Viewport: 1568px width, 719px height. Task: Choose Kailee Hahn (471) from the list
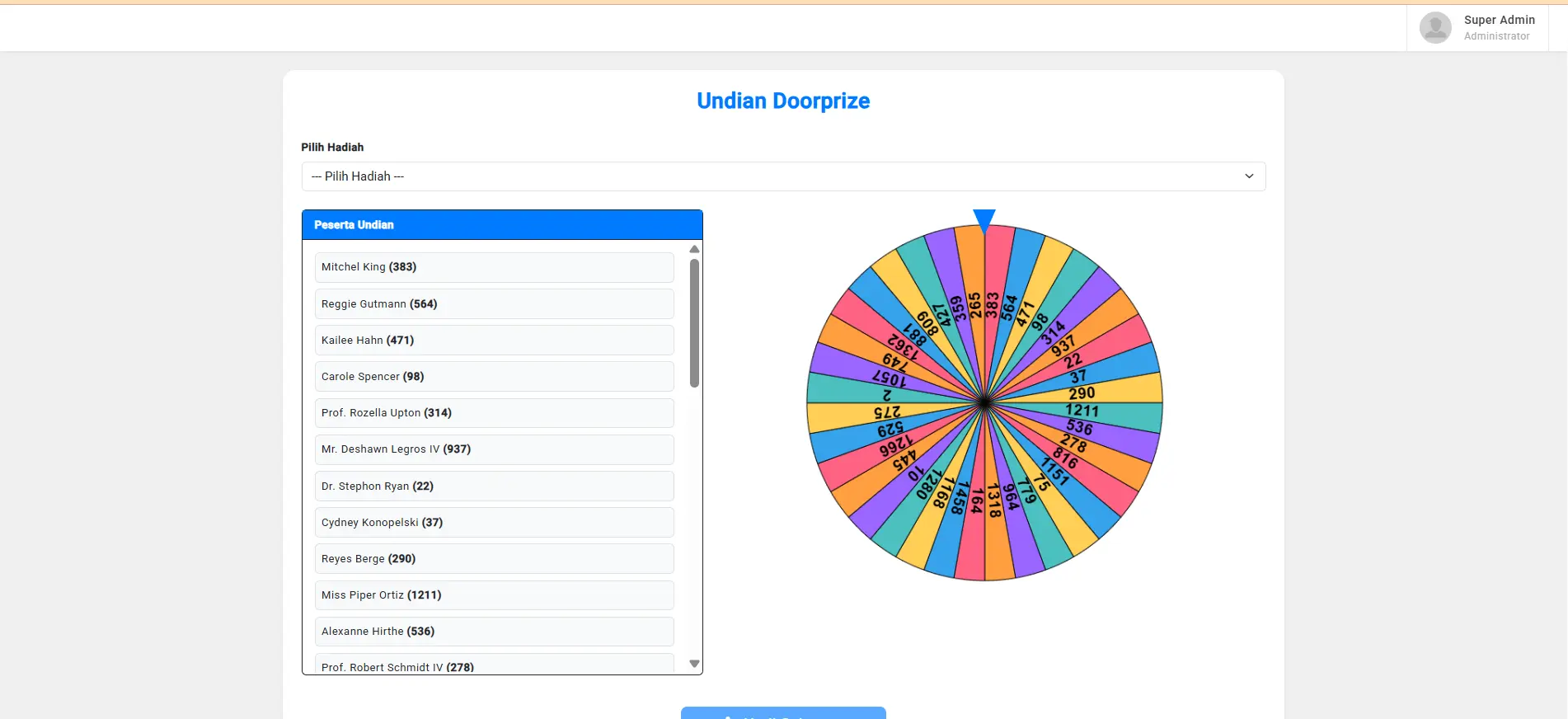pos(494,341)
